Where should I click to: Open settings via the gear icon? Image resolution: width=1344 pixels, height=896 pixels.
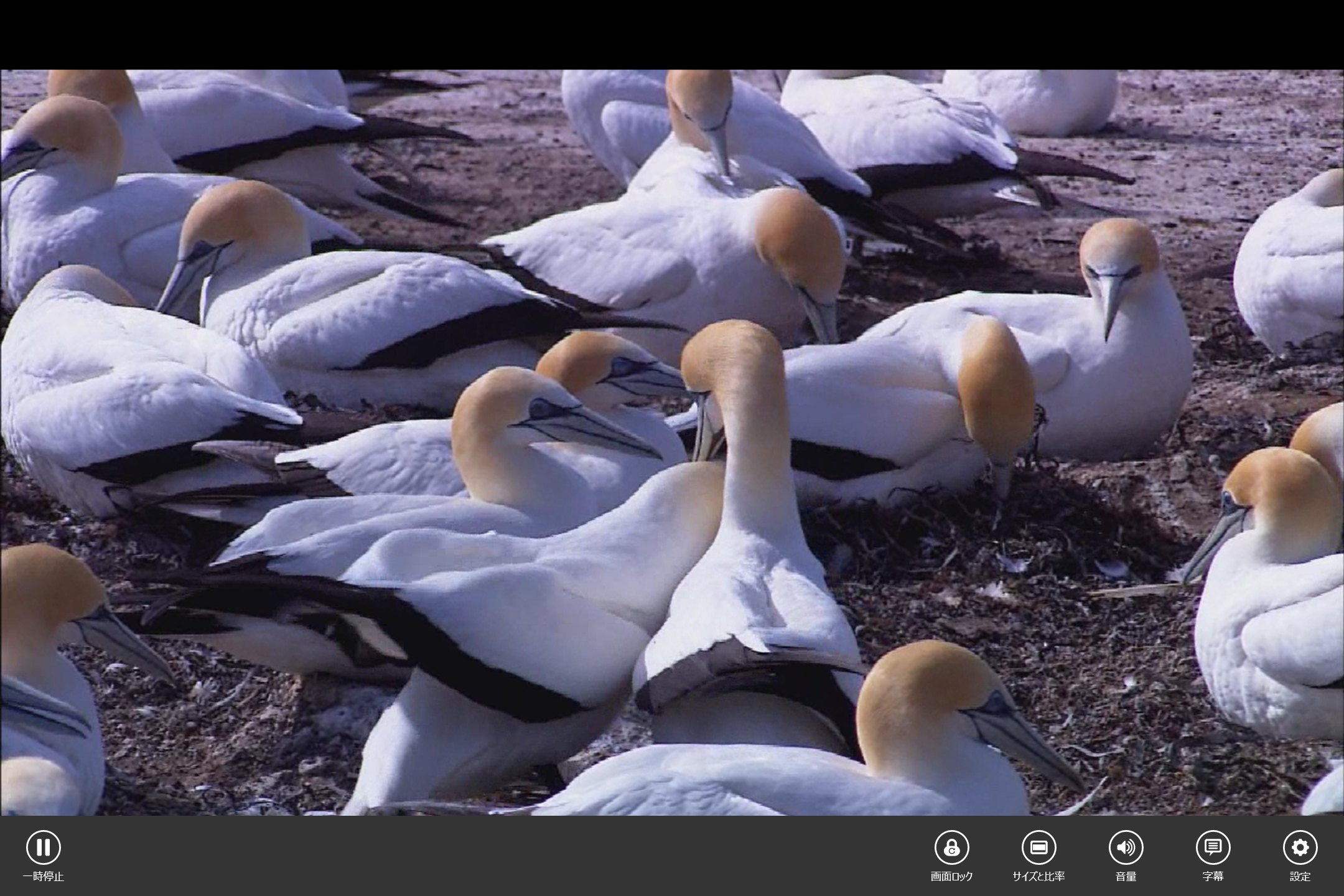[1300, 847]
